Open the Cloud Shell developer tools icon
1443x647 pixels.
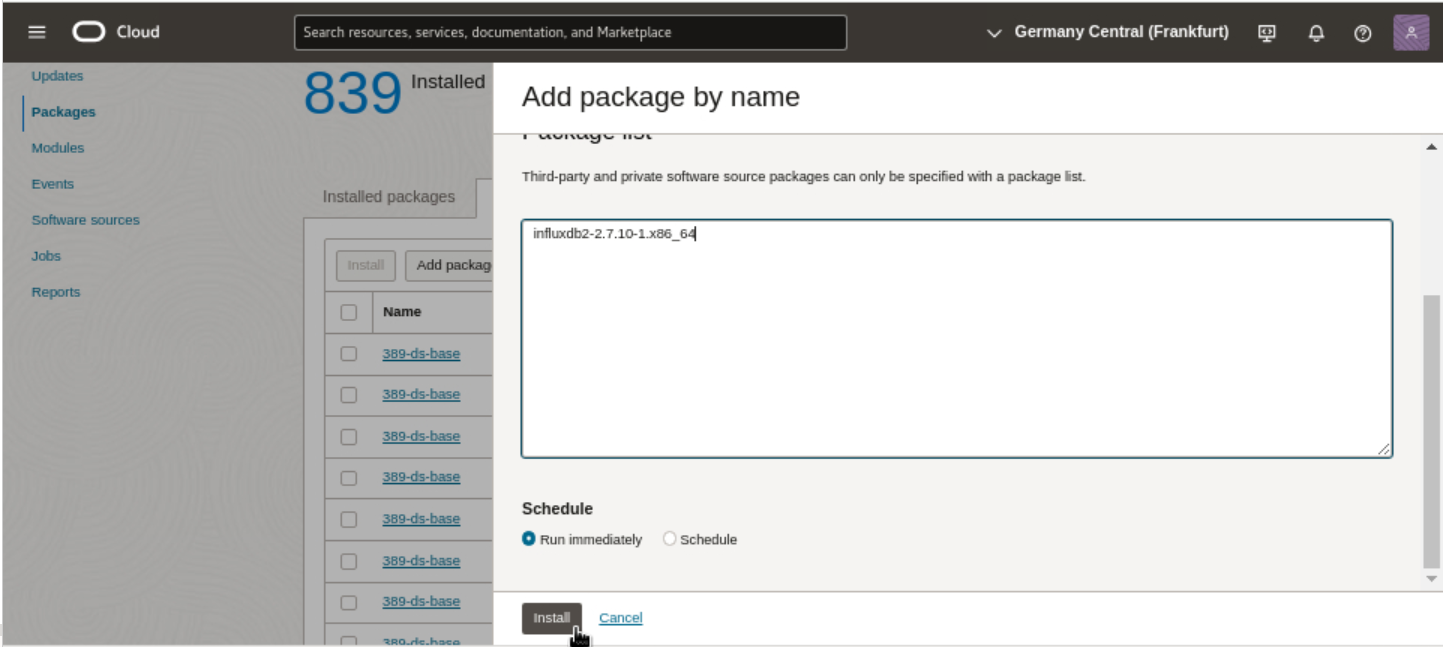[x=1267, y=33]
